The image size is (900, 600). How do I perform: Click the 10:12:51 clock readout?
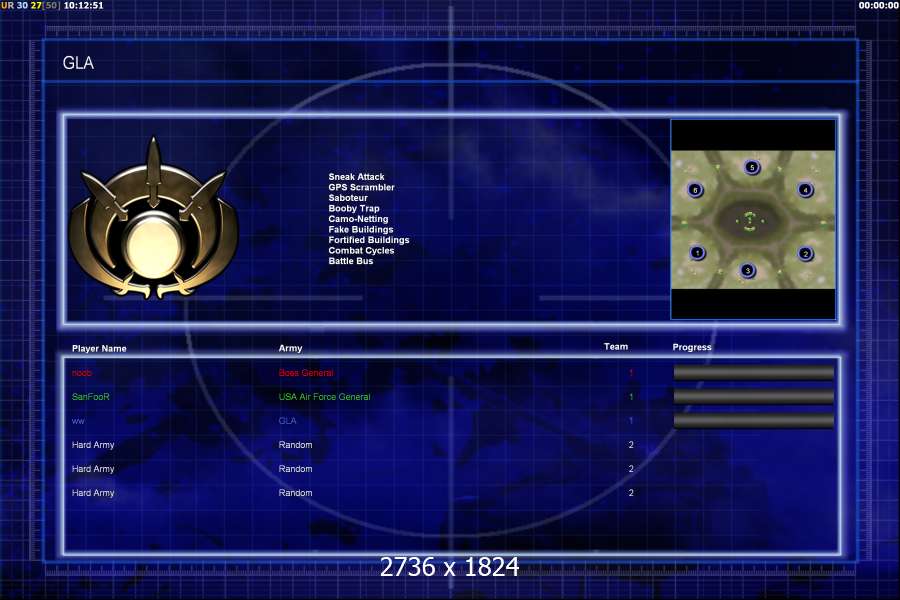[84, 5]
